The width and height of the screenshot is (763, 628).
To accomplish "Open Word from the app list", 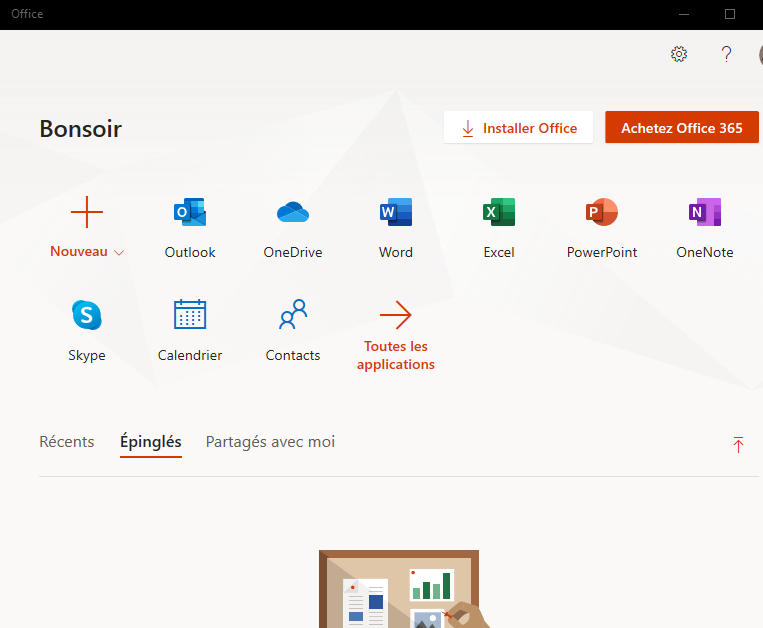I will tap(396, 227).
